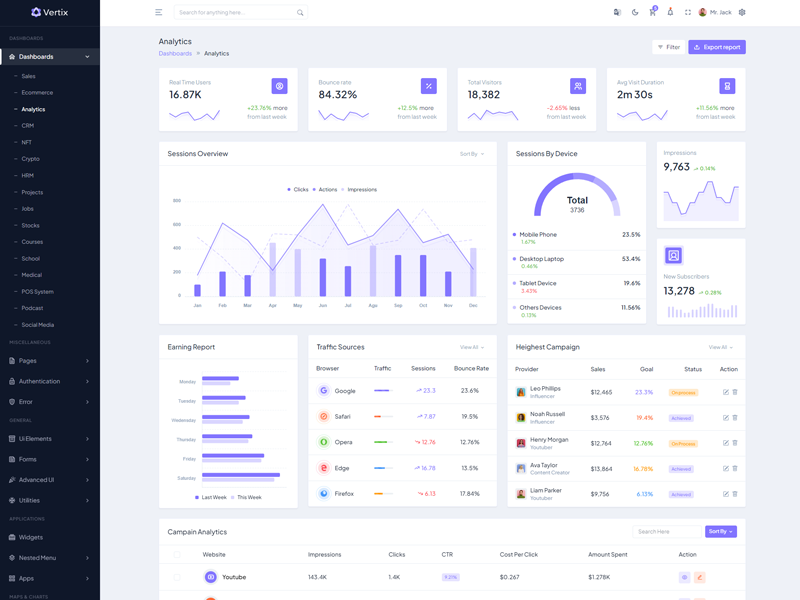View the Youtube campaign details eye icon
This screenshot has height=600, width=800.
(684, 577)
